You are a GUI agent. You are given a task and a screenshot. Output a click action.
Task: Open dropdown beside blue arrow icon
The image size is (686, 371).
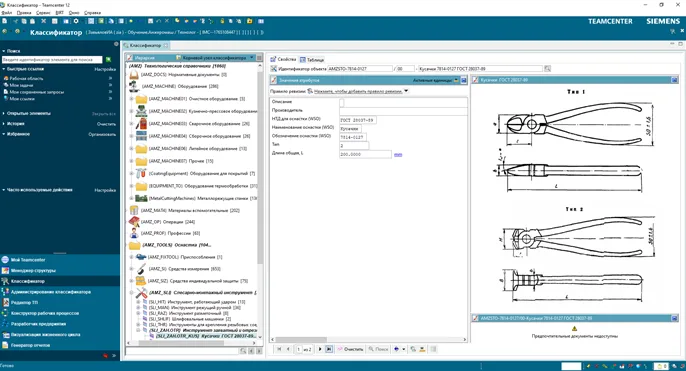coord(403,349)
